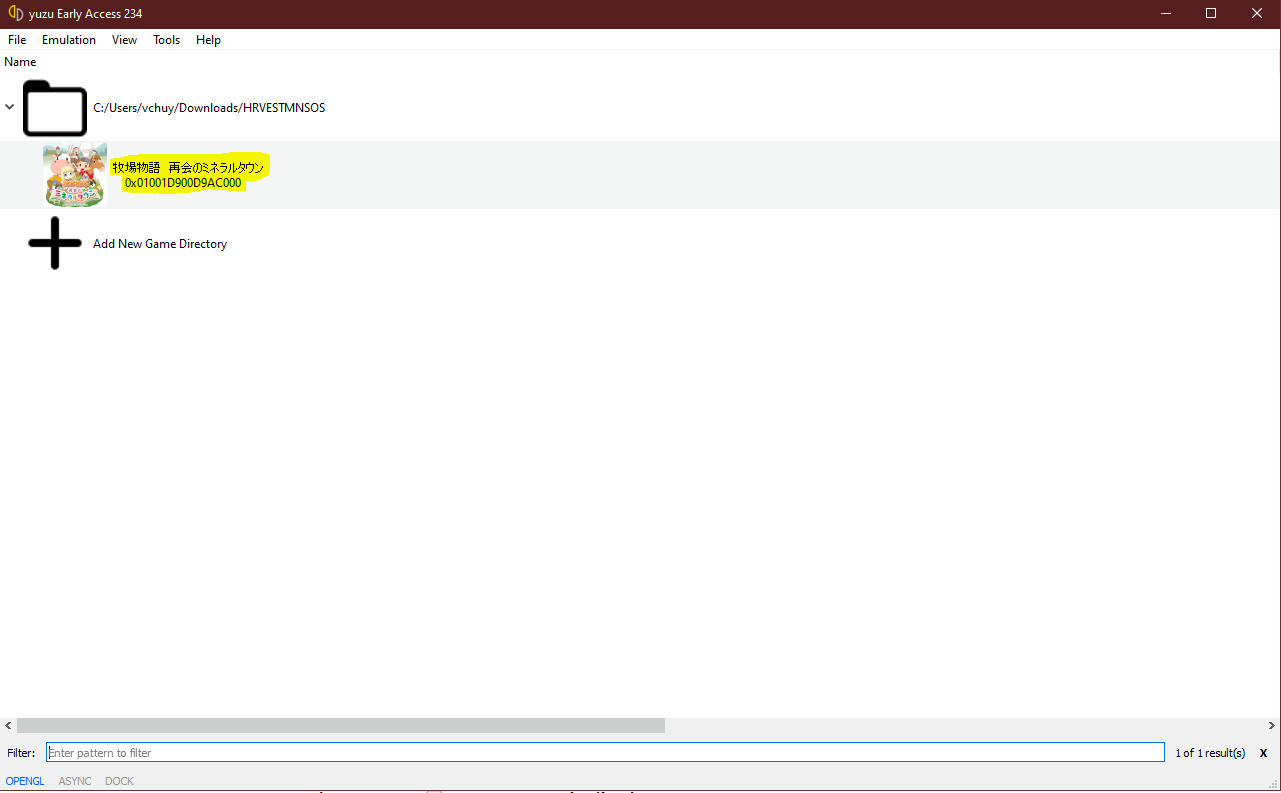This screenshot has width=1281, height=793.
Task: Click the '1 of 1 result(s)' label
Action: pos(1210,753)
